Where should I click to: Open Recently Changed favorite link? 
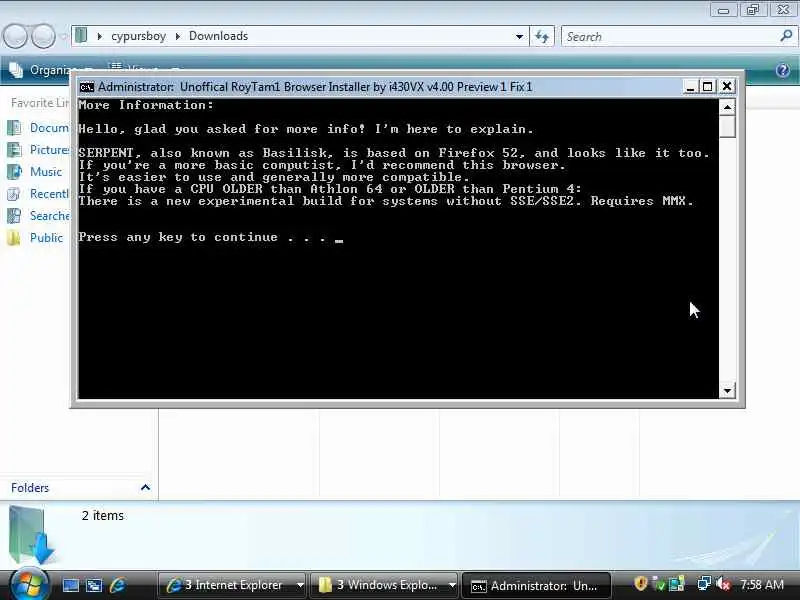coord(49,194)
